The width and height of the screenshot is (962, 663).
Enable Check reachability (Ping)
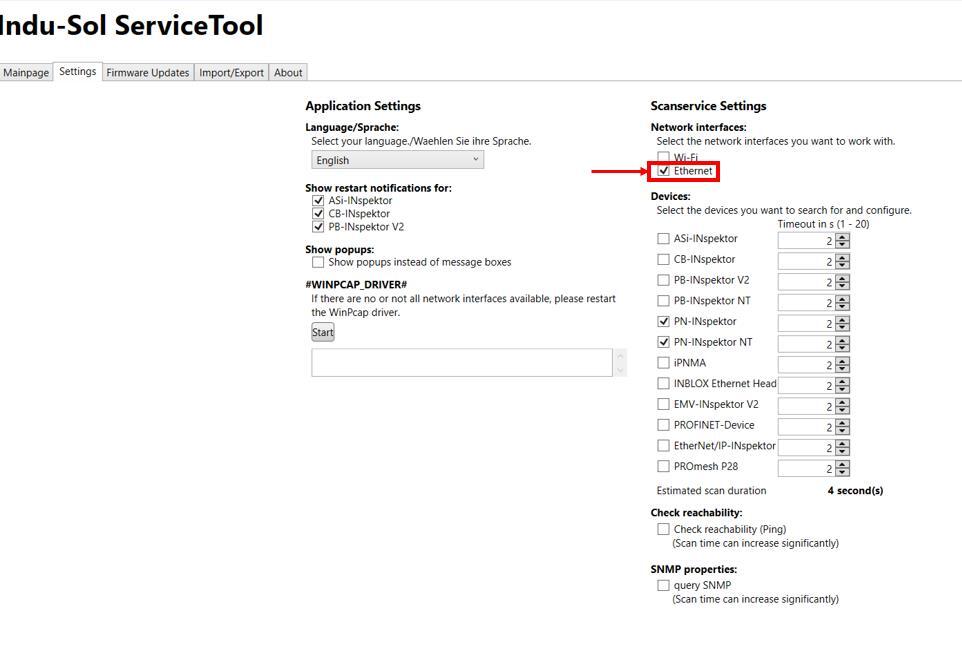point(663,529)
